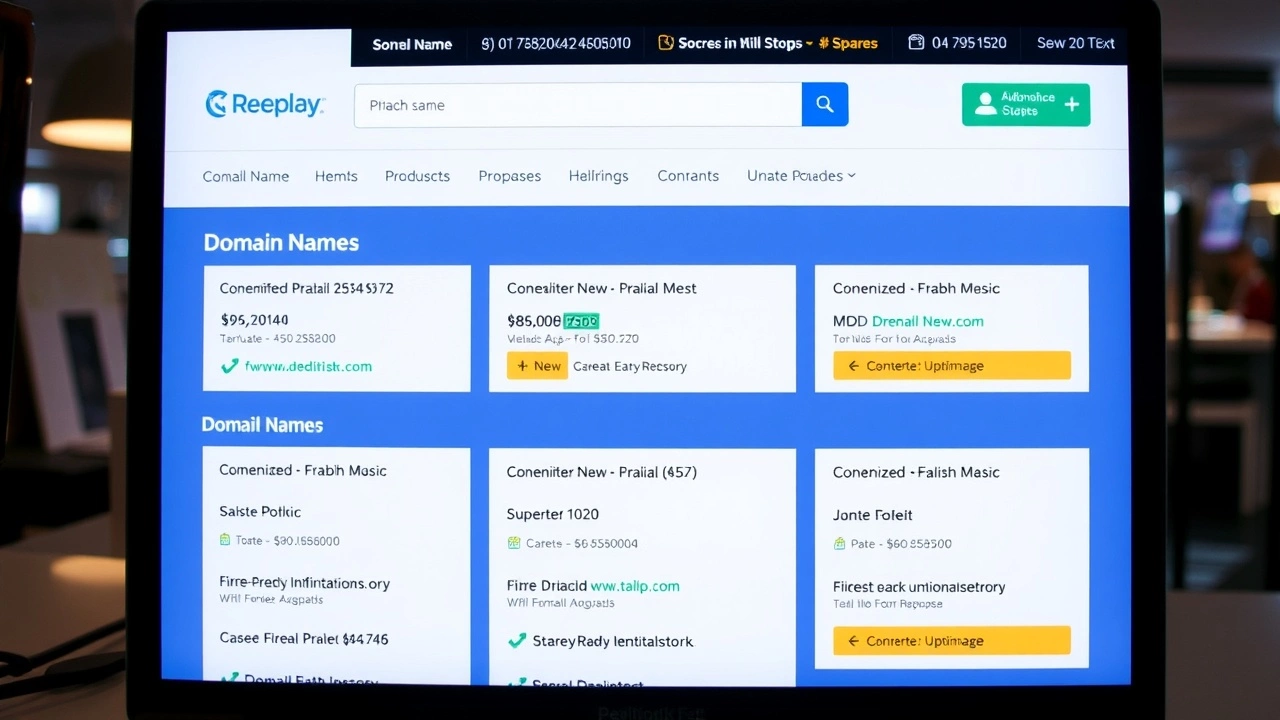The height and width of the screenshot is (720, 1280).
Task: Go to the Propases navigation item
Action: 509,176
